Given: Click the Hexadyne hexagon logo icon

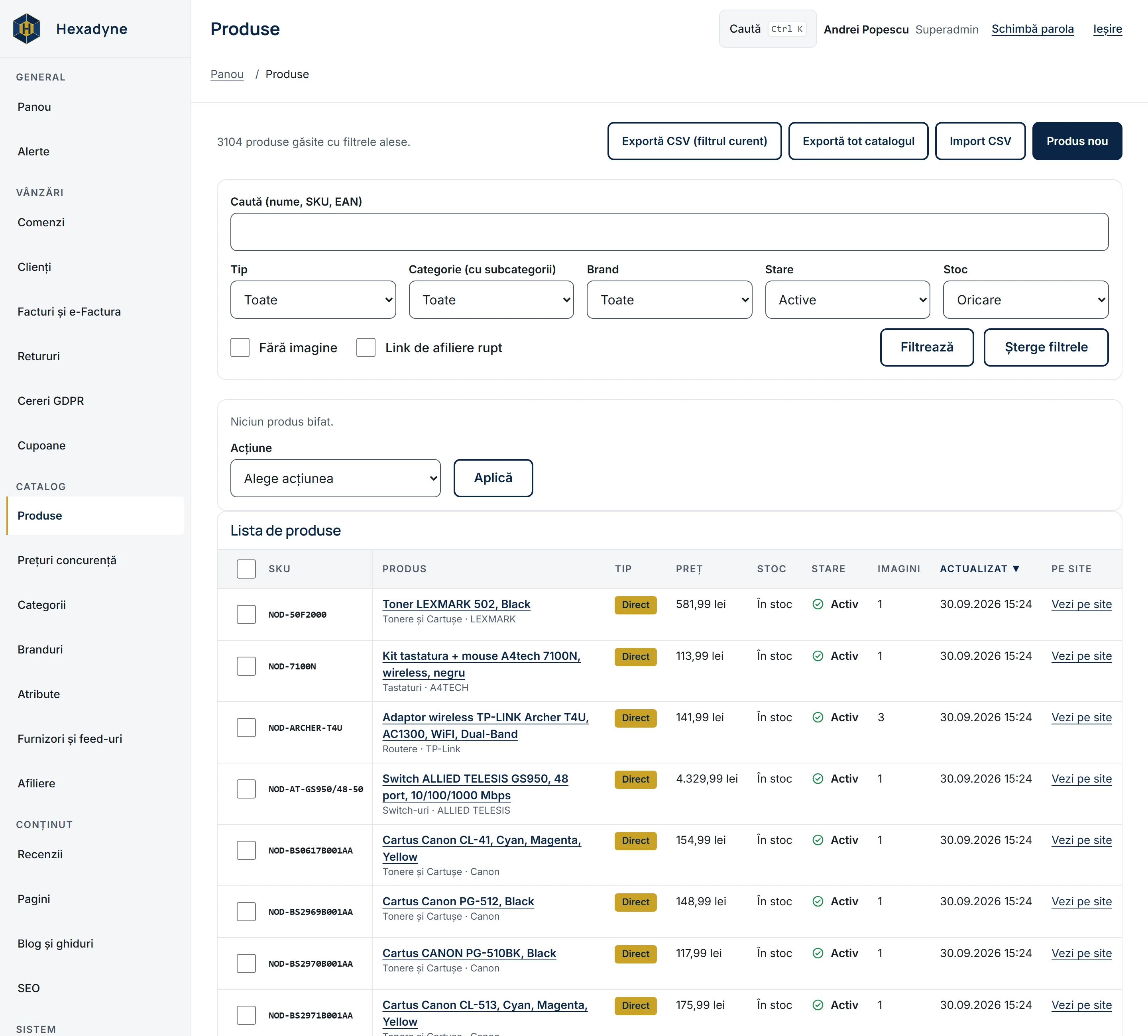Looking at the screenshot, I should click(x=26, y=28).
